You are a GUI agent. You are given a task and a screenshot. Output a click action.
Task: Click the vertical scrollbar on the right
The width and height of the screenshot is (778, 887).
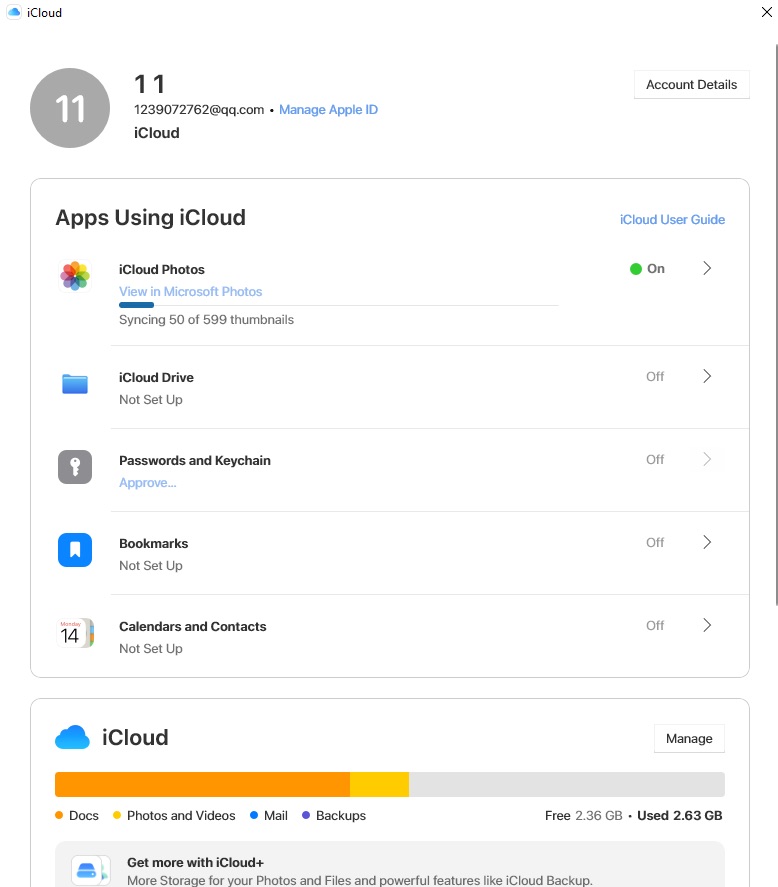(776, 320)
